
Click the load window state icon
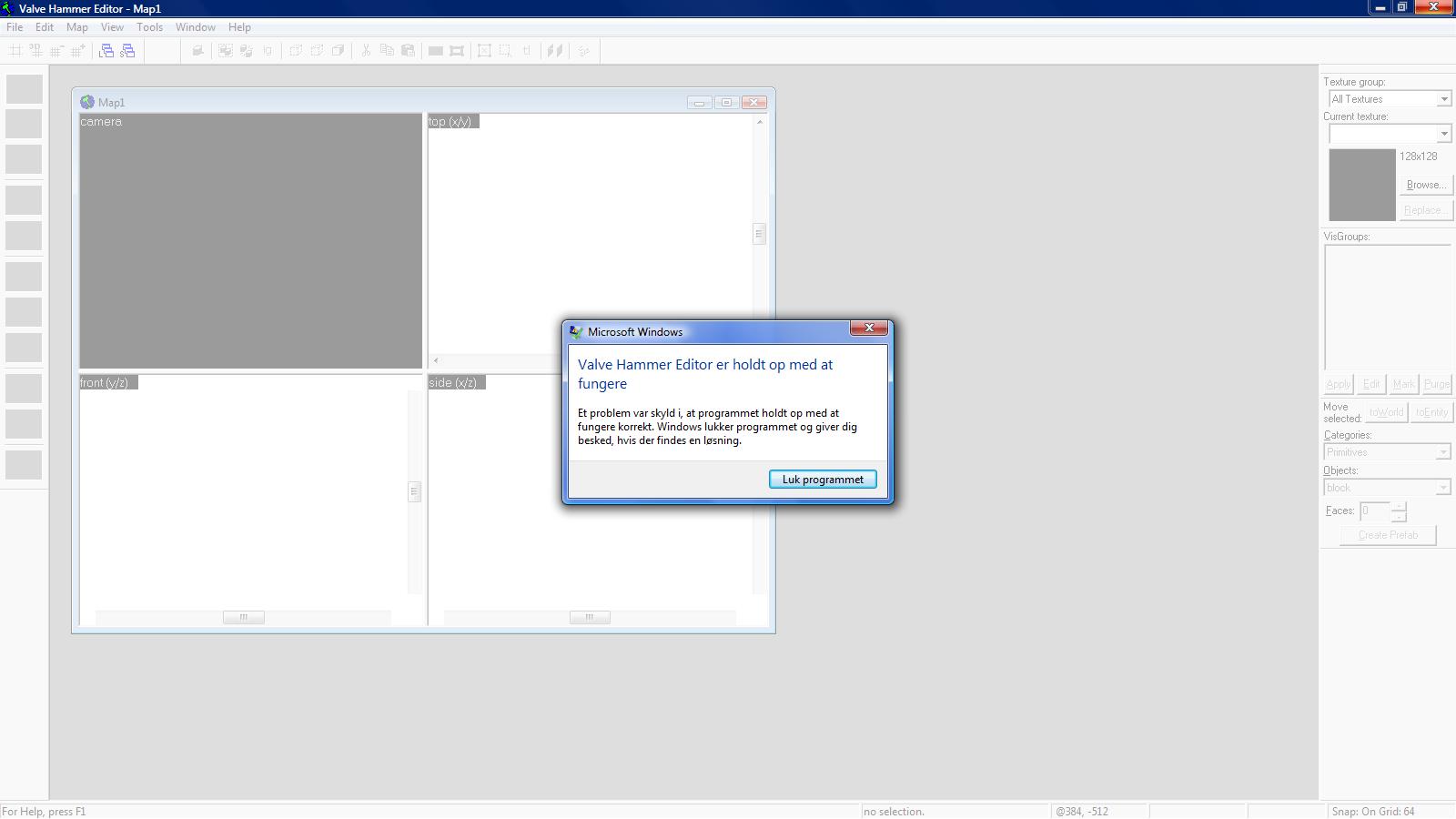click(x=106, y=51)
